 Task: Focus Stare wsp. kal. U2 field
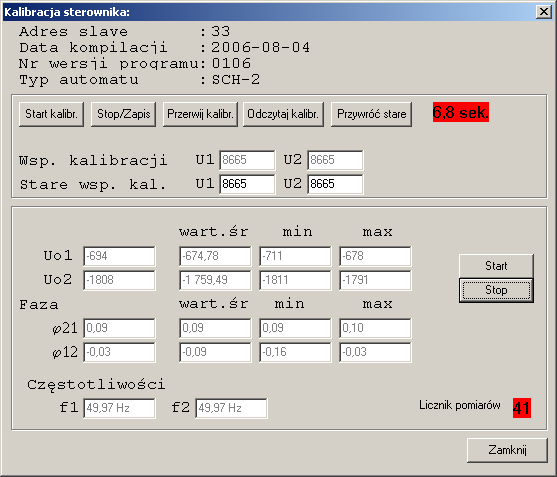[x=335, y=184]
